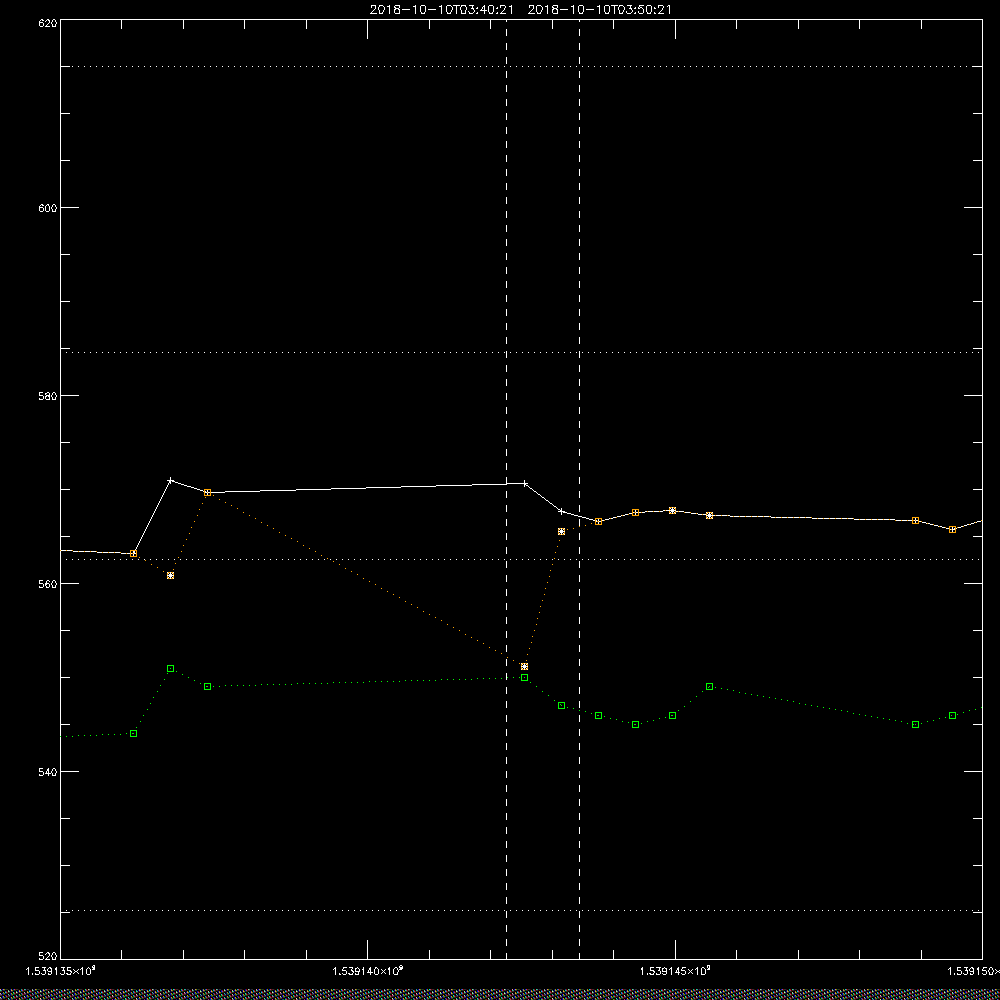Click the topmost horizontal dotted limit line
The image size is (1000, 1000).
[521, 66]
